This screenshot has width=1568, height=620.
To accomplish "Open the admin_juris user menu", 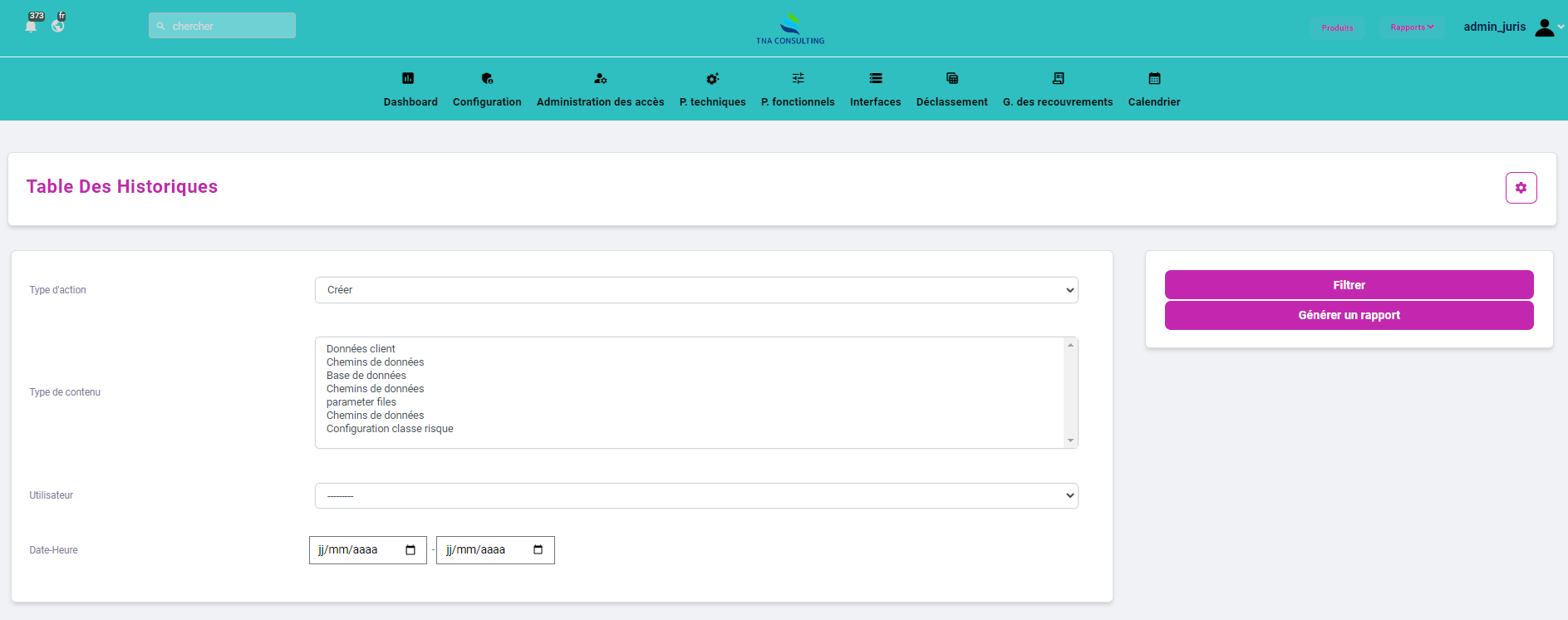I will [1512, 27].
